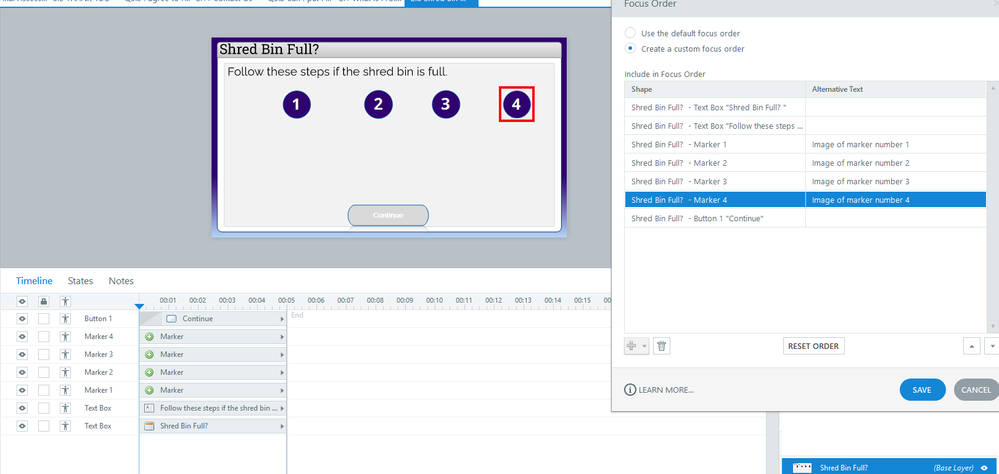Click 'Shred Bin Full?' title text on slide
The image size is (999, 474).
[268, 50]
